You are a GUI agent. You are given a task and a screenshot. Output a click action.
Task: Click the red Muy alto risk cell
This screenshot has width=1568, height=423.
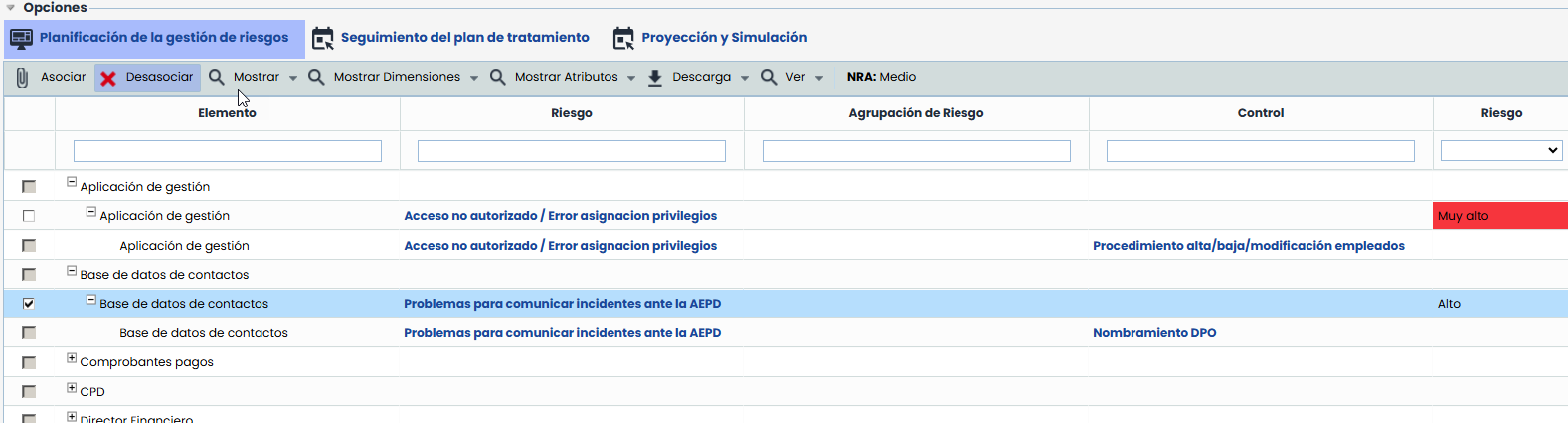1499,216
